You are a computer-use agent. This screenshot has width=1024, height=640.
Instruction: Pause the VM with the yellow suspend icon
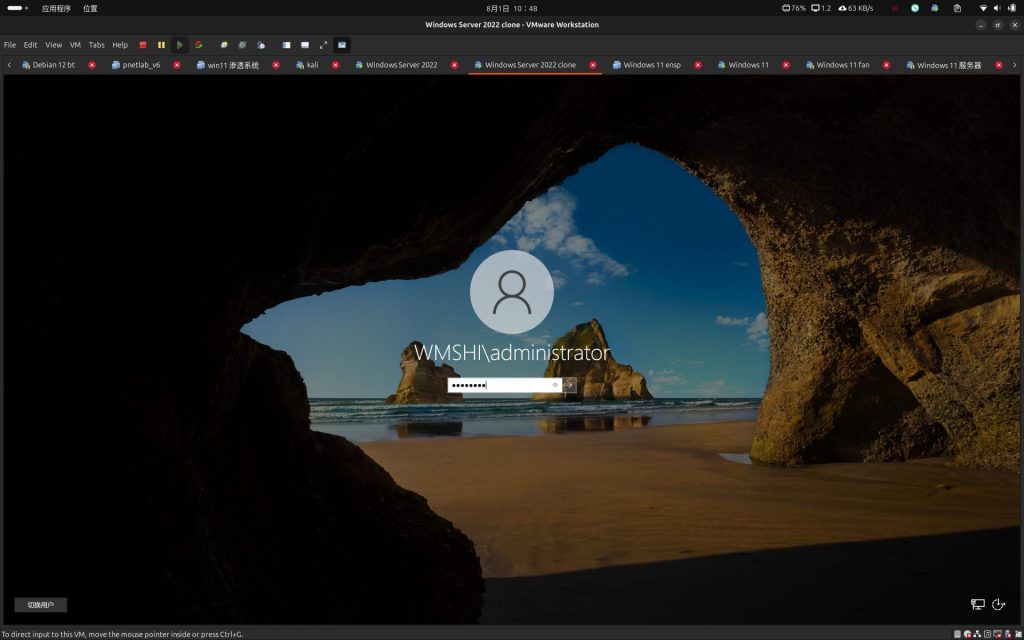[161, 45]
